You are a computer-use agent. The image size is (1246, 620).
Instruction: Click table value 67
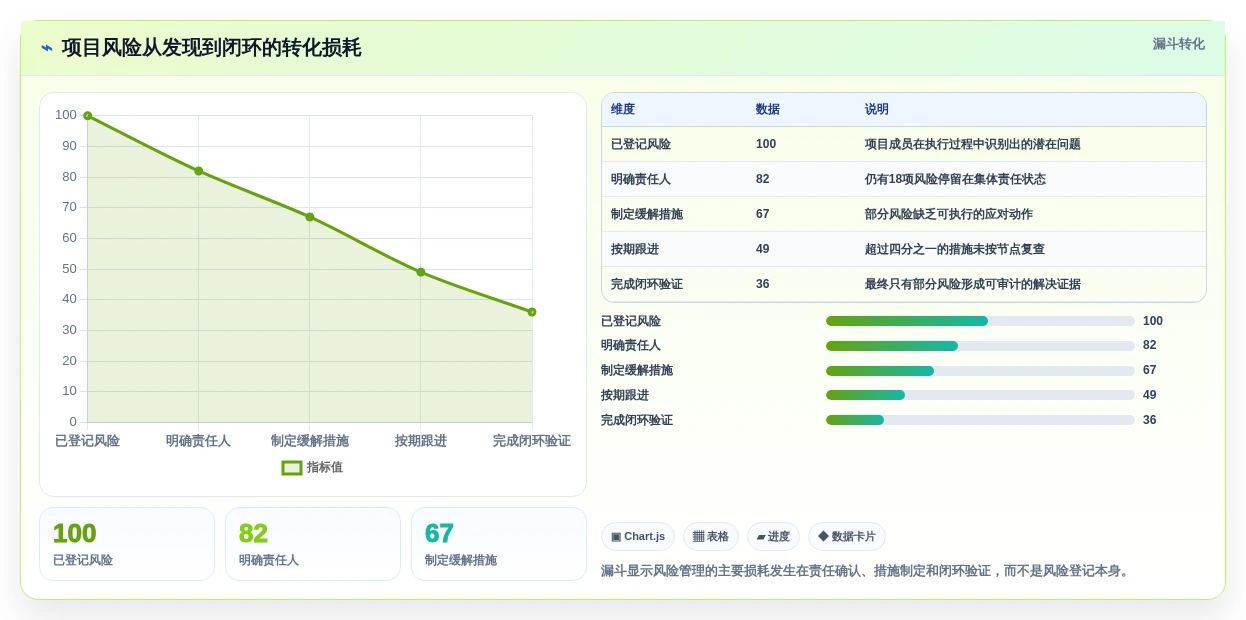click(x=763, y=215)
